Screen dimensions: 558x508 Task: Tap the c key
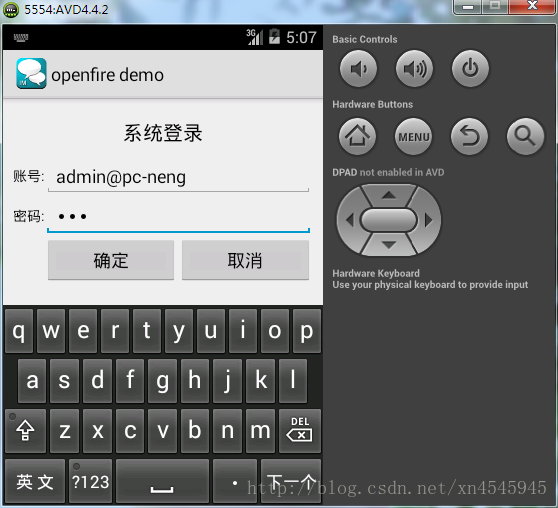[130, 431]
